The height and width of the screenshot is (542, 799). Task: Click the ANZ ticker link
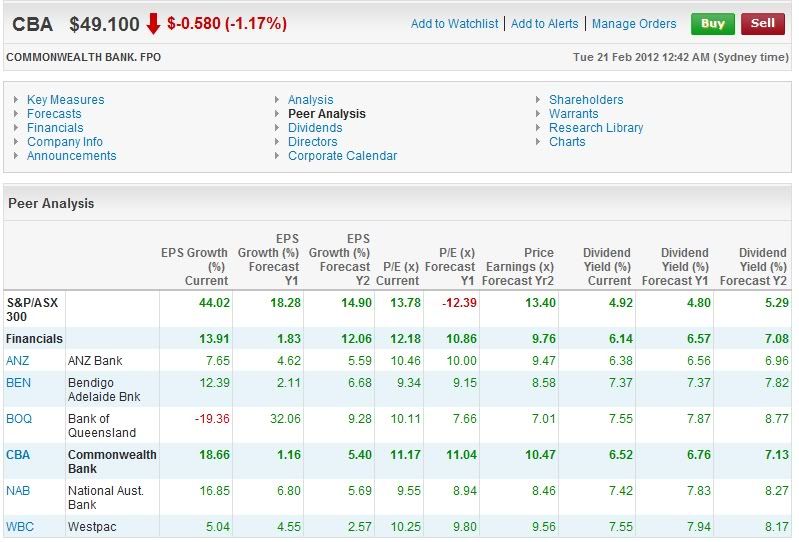(x=17, y=361)
